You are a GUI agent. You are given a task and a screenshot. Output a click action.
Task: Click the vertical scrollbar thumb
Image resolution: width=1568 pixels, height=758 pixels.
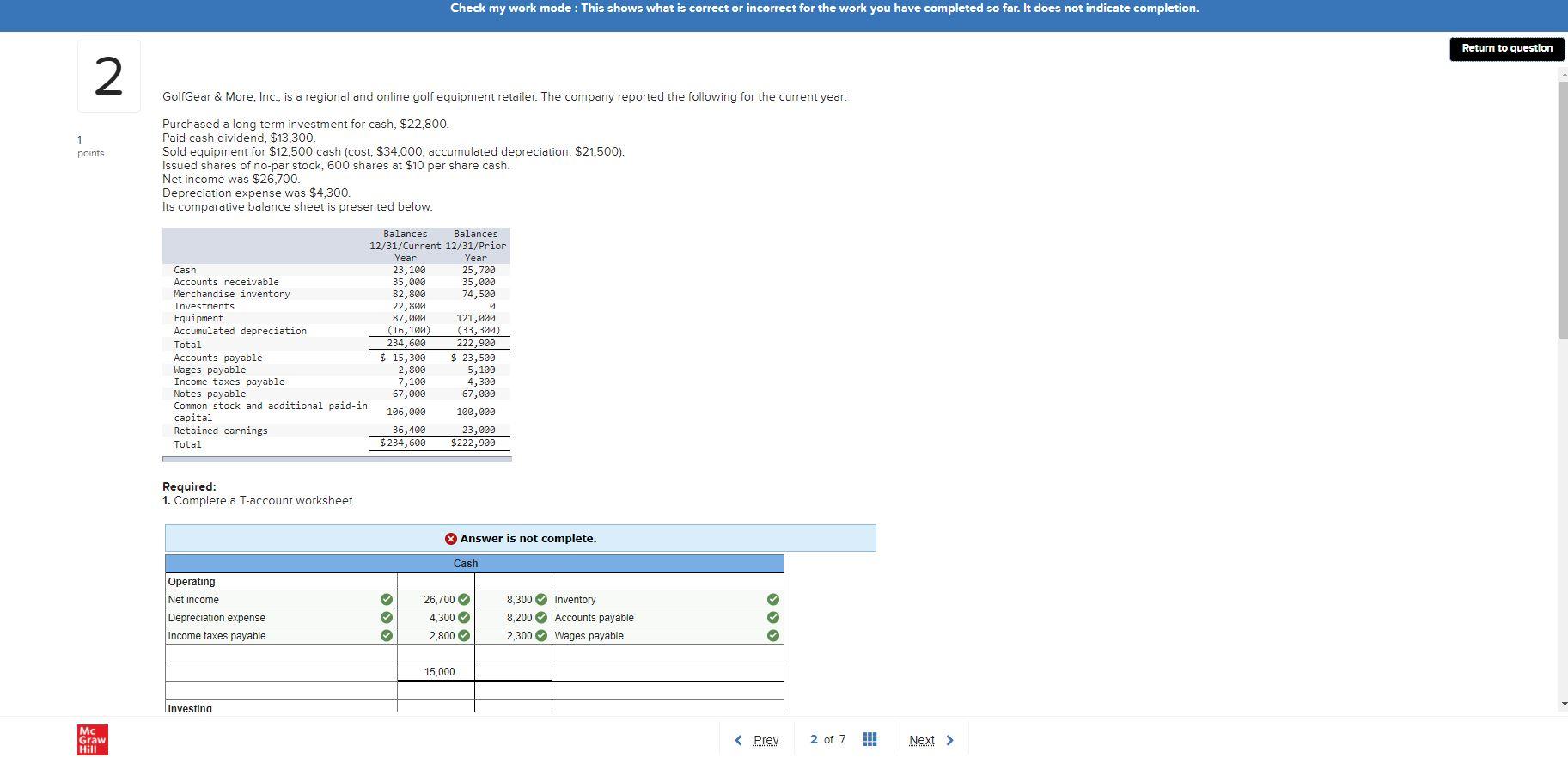(1563, 211)
